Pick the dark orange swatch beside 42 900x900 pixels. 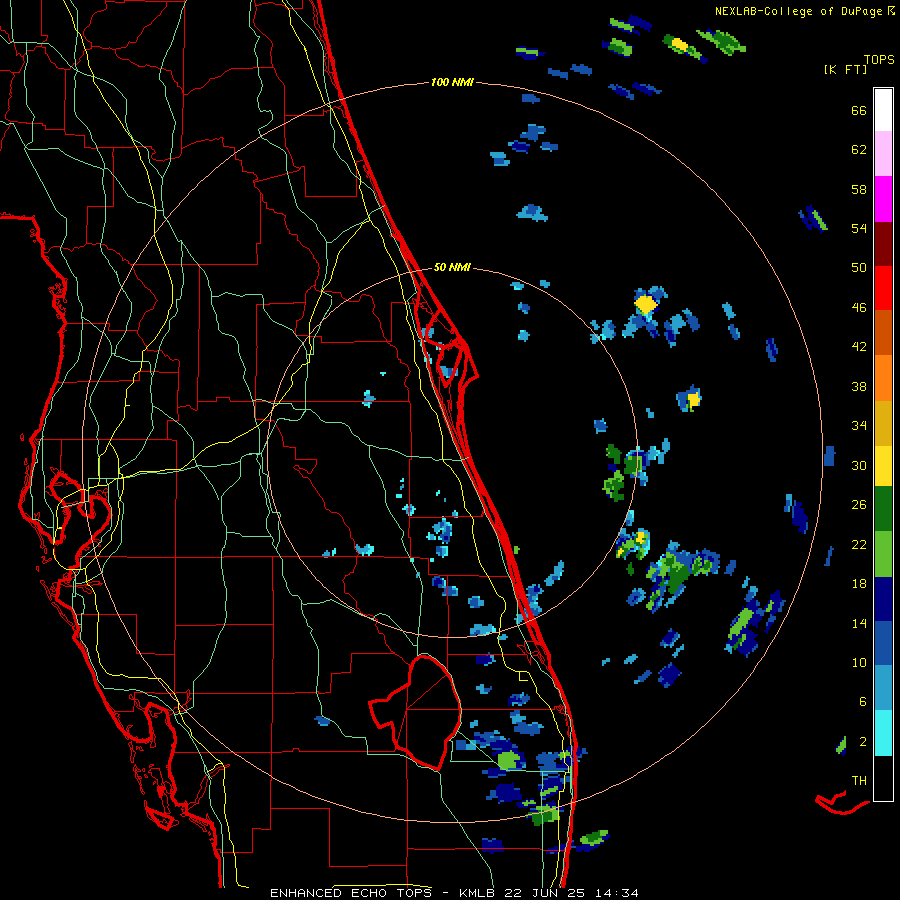tap(883, 332)
